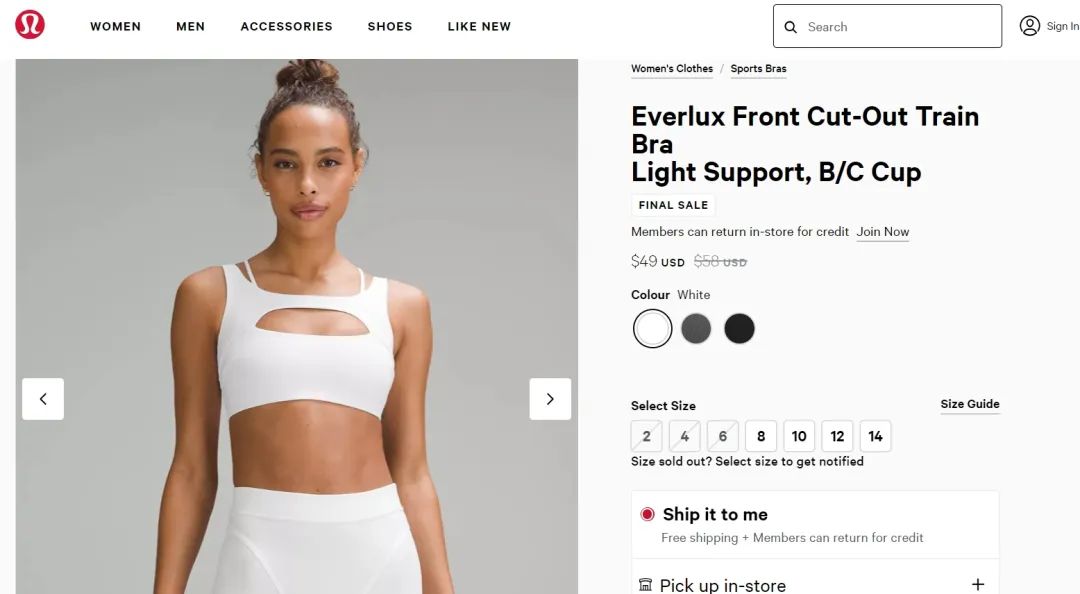Choose size 12
The width and height of the screenshot is (1080, 594).
[x=837, y=436]
